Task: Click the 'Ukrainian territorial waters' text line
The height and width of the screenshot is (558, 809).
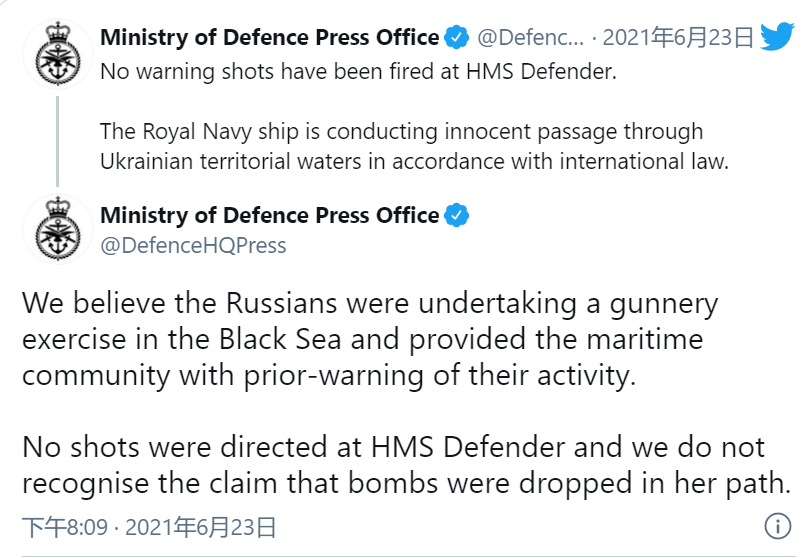Action: click(x=415, y=160)
